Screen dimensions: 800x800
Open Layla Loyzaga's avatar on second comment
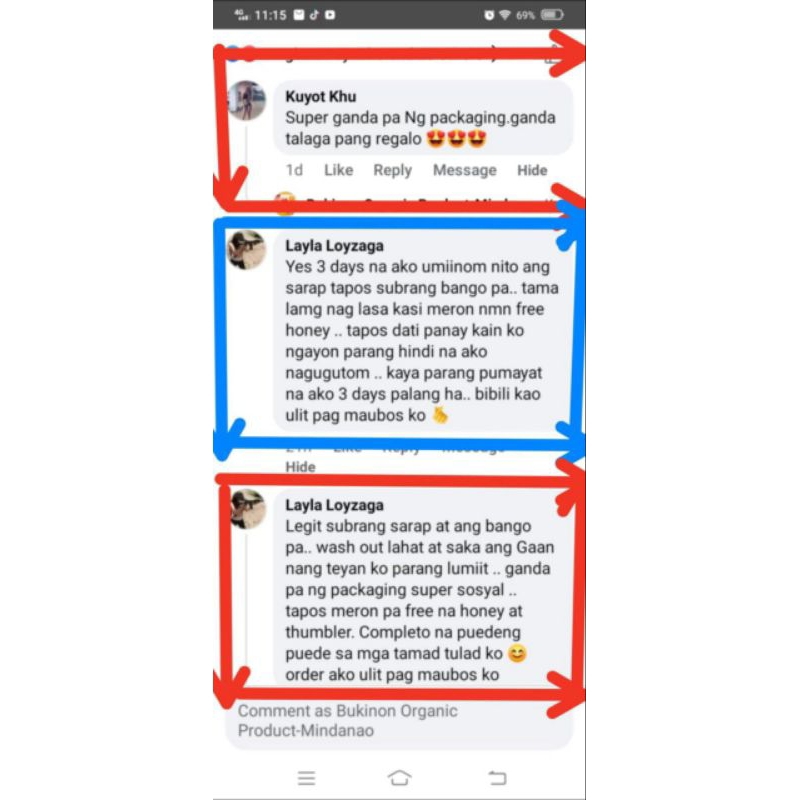coord(247,509)
